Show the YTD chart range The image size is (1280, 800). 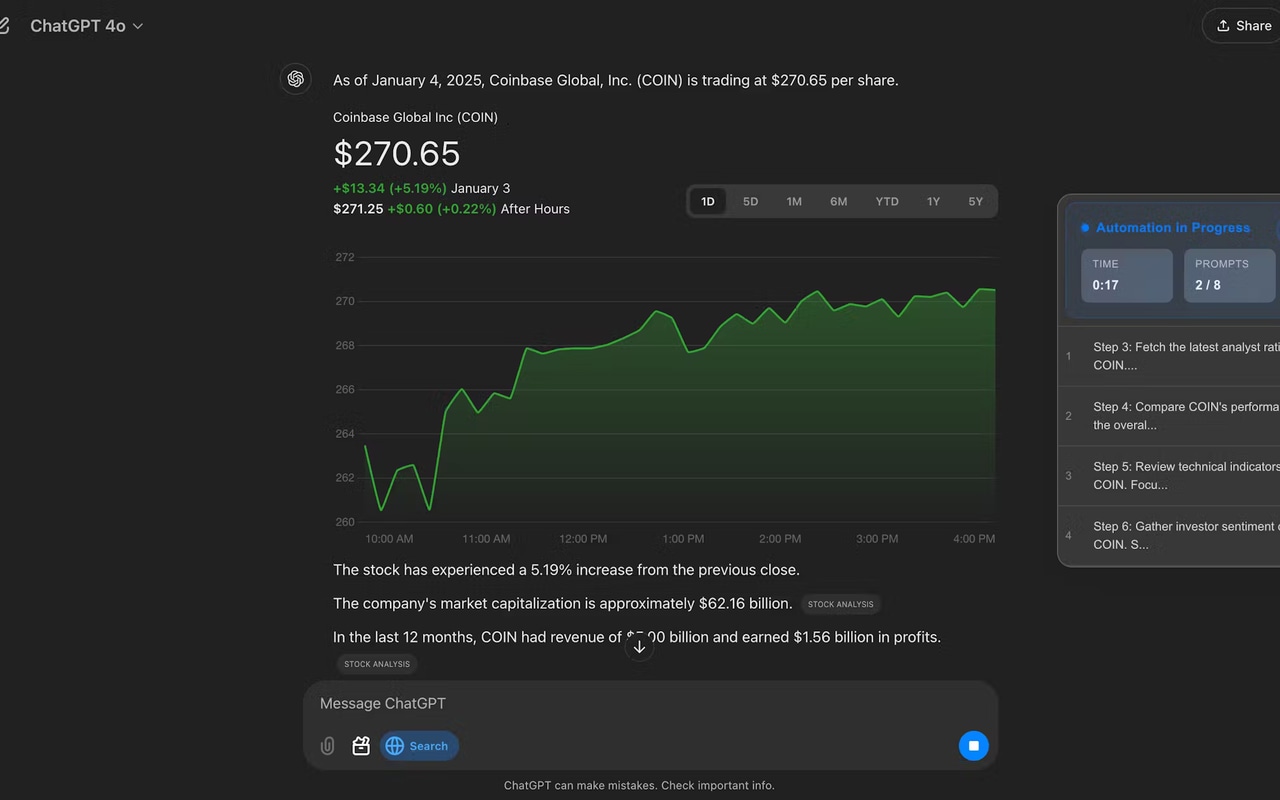[887, 202]
